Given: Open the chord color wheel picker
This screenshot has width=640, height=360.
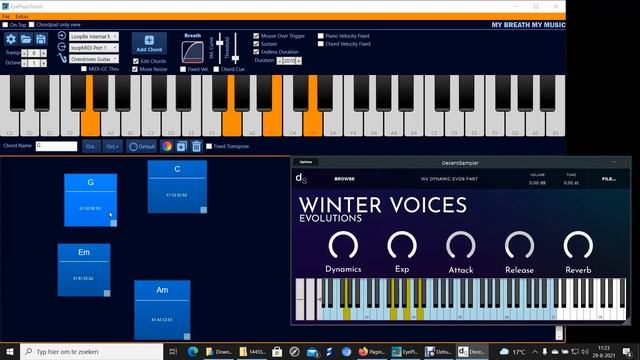Looking at the screenshot, I should (167, 146).
